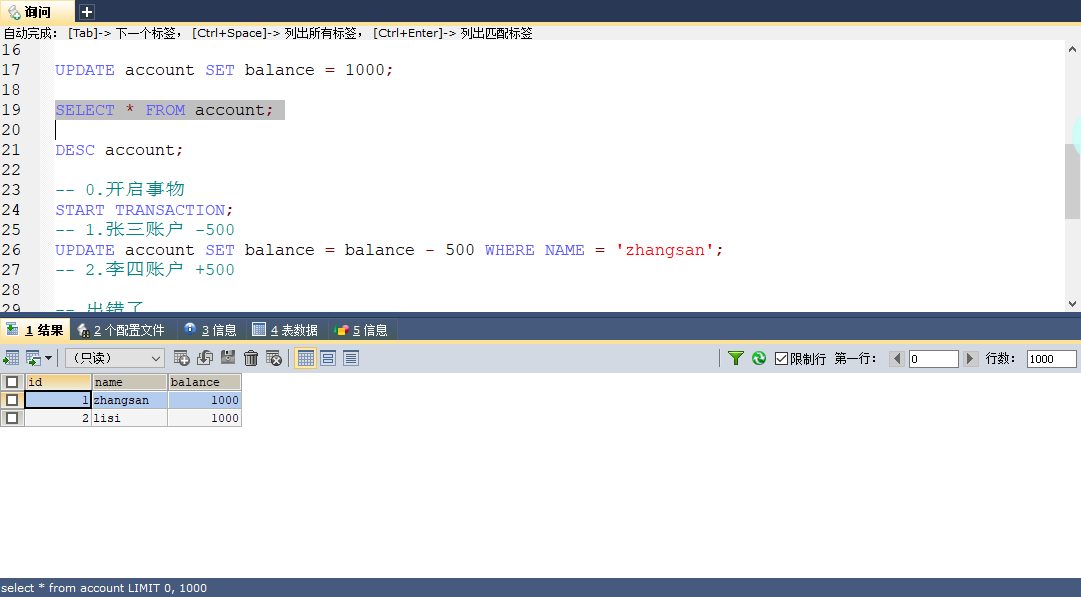Sort by the id column header
The image size is (1081, 597).
click(58, 382)
